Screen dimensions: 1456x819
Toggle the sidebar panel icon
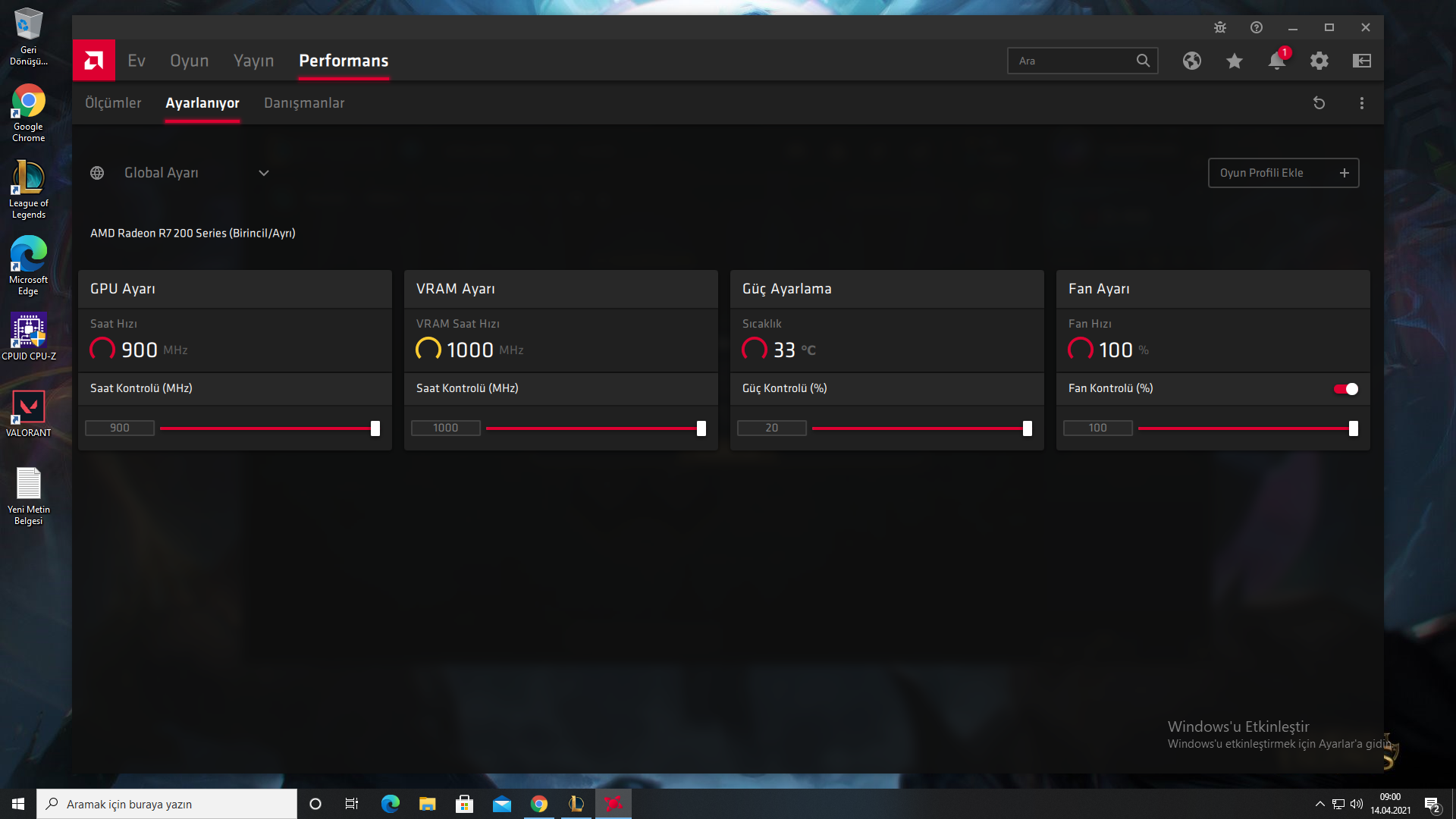point(1361,61)
